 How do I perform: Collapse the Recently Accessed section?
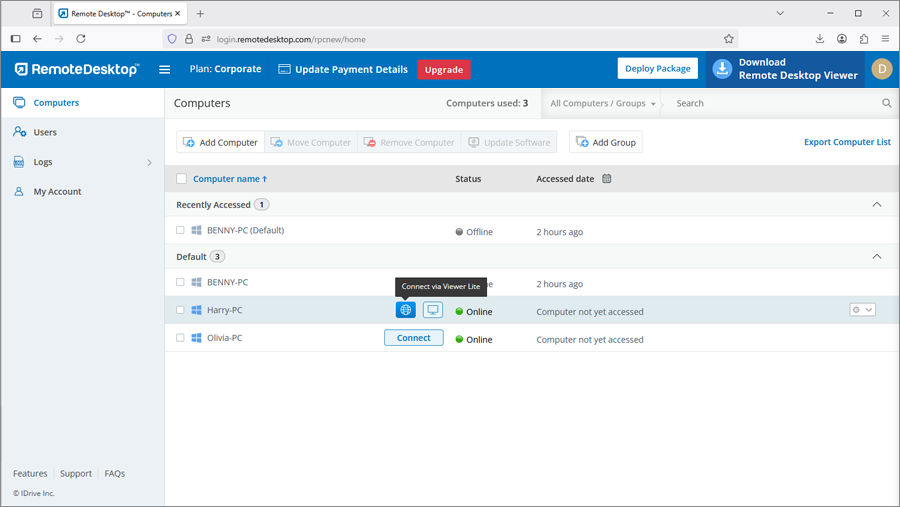877,204
